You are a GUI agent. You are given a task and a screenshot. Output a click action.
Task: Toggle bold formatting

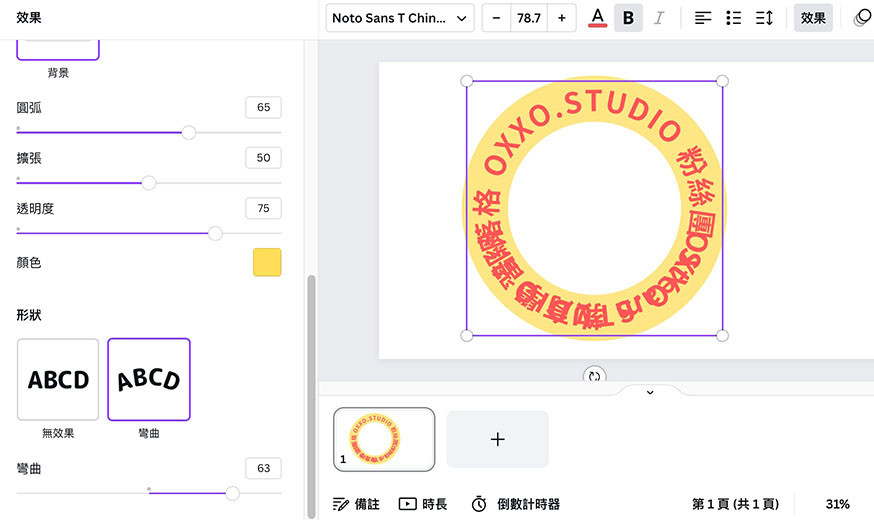point(628,18)
